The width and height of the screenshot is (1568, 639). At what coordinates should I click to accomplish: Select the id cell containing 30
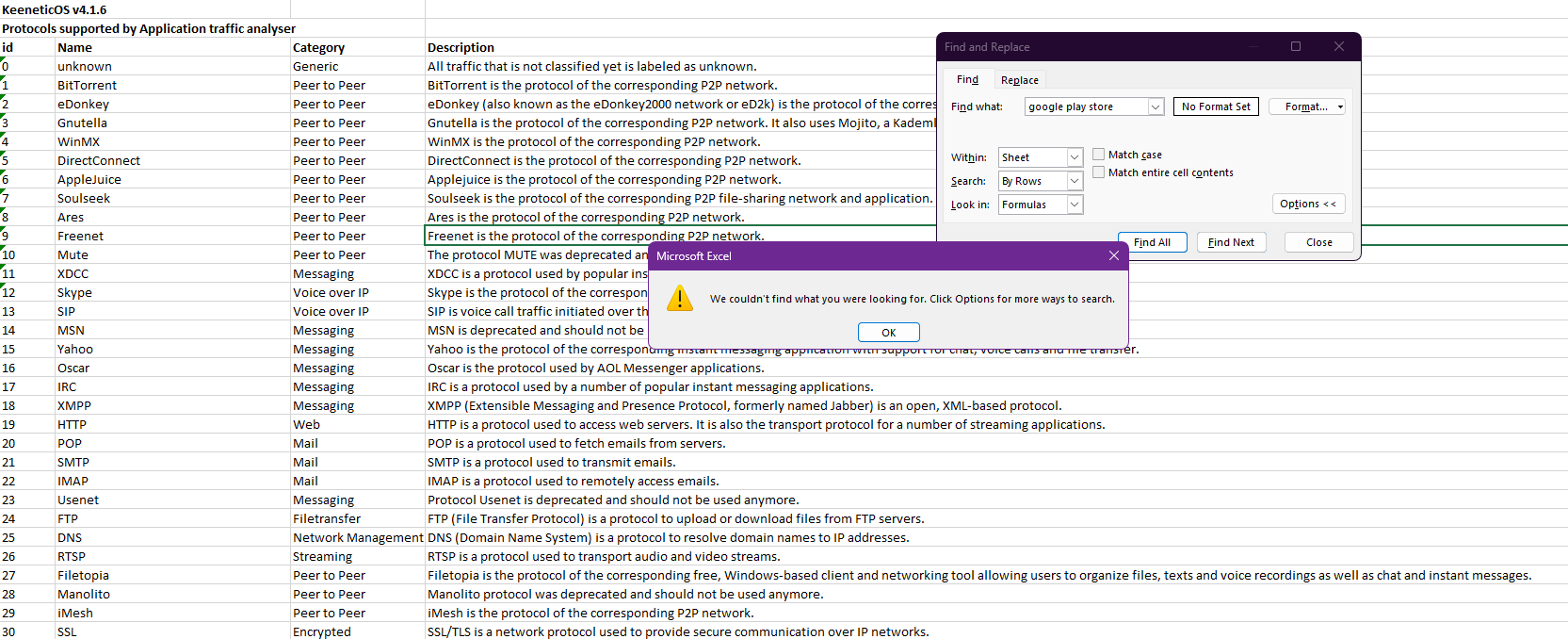click(x=27, y=631)
